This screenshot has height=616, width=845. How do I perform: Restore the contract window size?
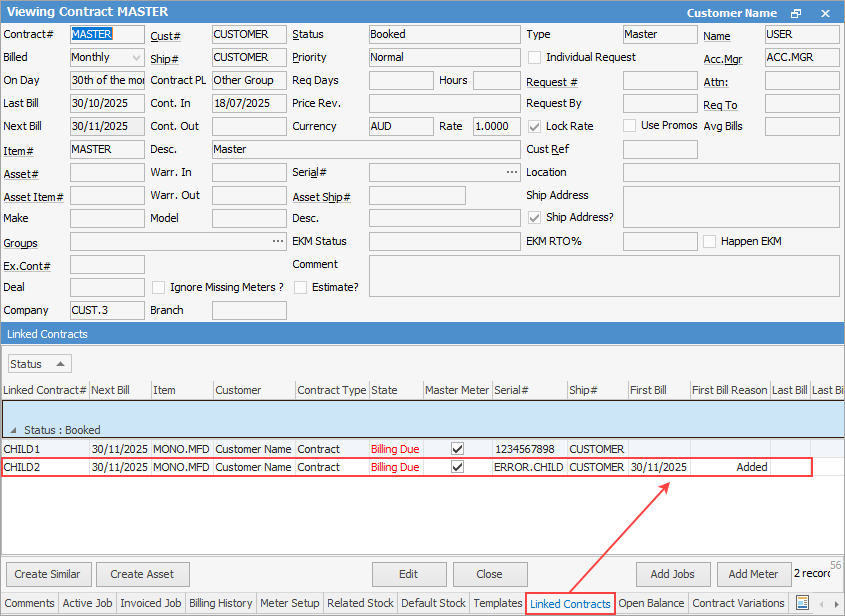coord(796,13)
